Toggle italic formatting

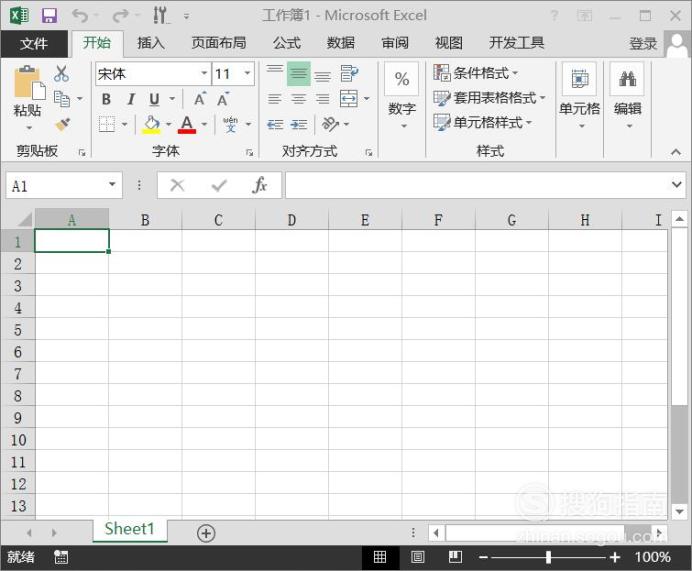coord(131,99)
